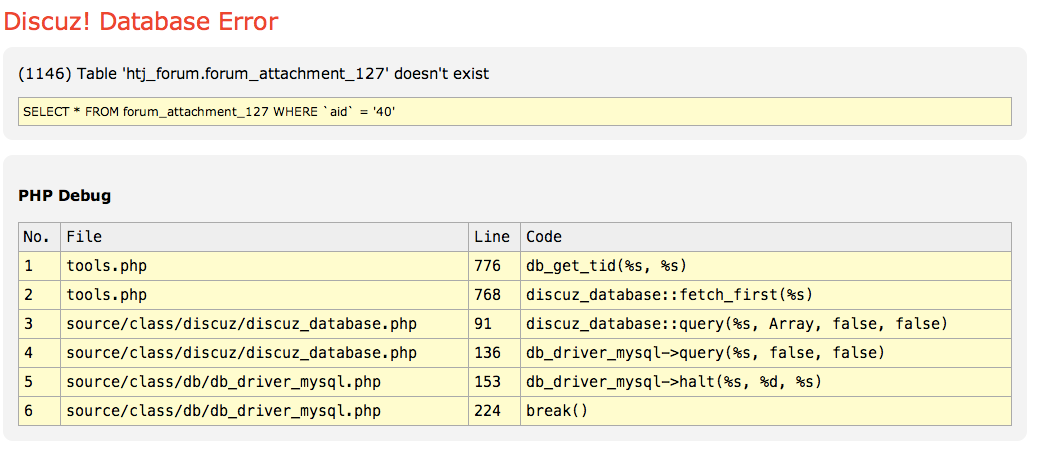Click the 'Line' column header
Screen dimensions: 1040x452
pyautogui.click(x=494, y=237)
